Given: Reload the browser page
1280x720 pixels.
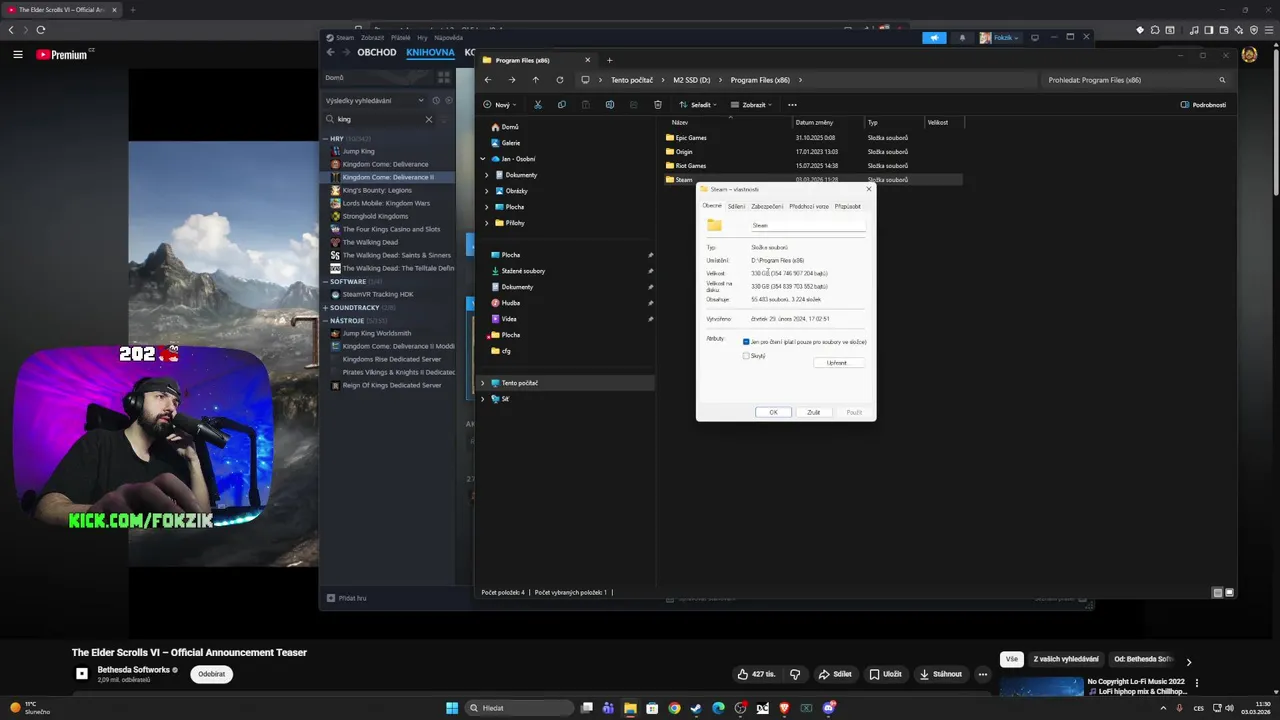Looking at the screenshot, I should [x=41, y=30].
